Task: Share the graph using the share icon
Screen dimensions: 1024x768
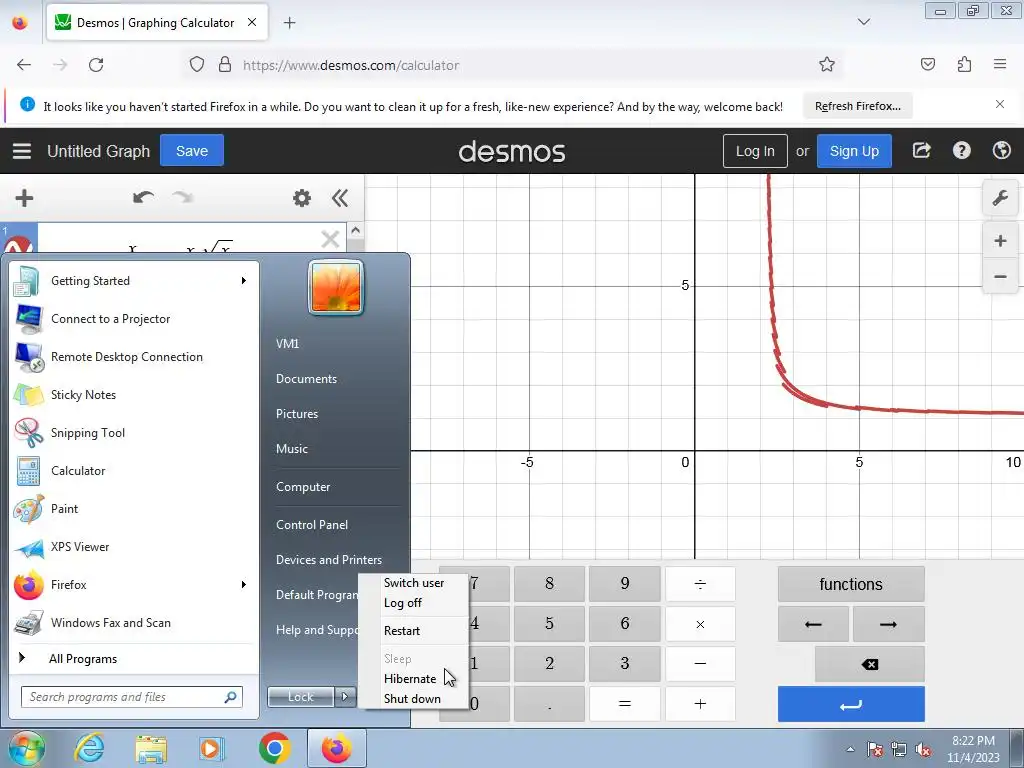Action: coord(921,151)
